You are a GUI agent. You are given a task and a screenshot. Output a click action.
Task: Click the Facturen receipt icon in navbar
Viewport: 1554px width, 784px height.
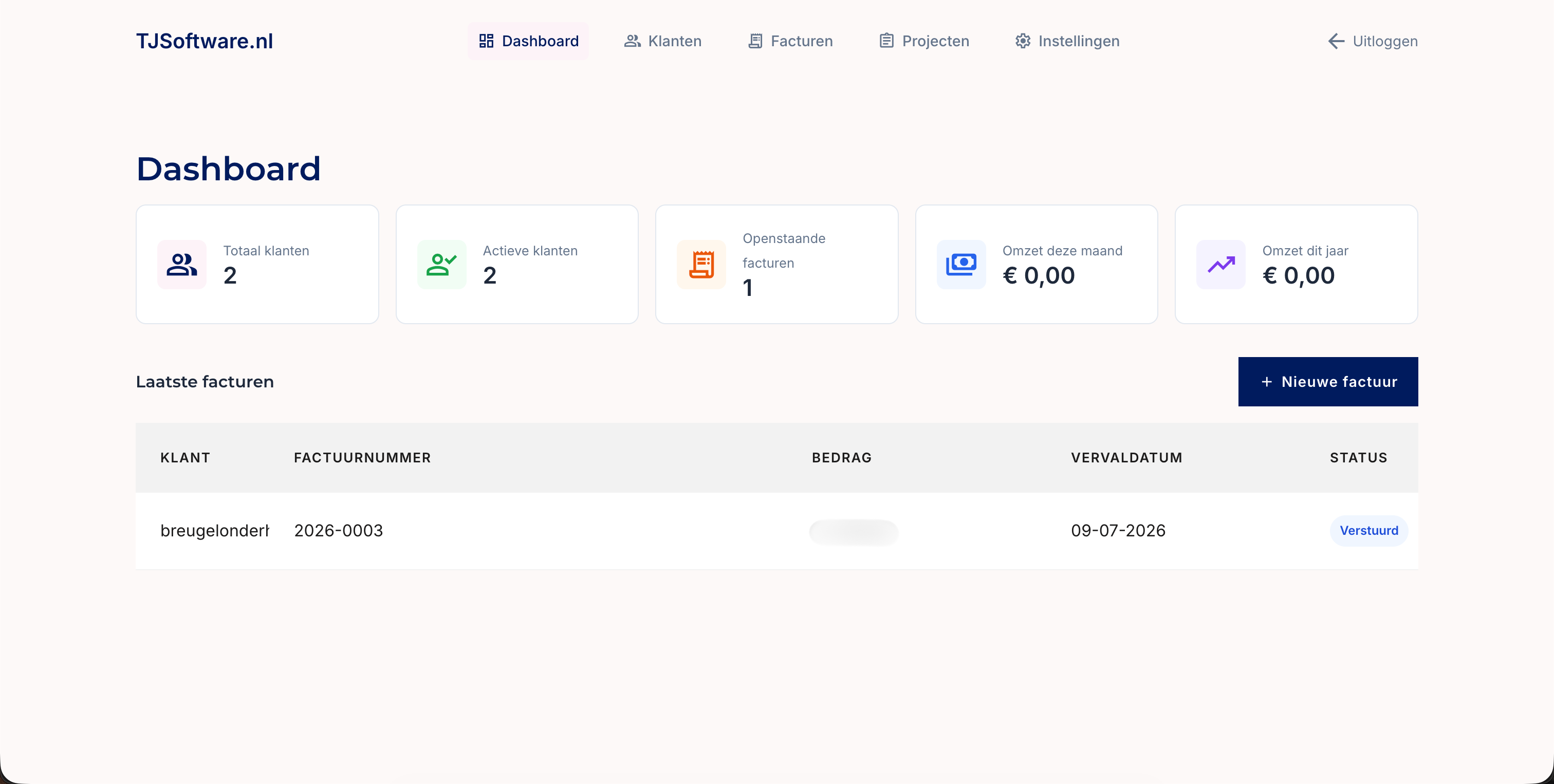[x=755, y=41]
